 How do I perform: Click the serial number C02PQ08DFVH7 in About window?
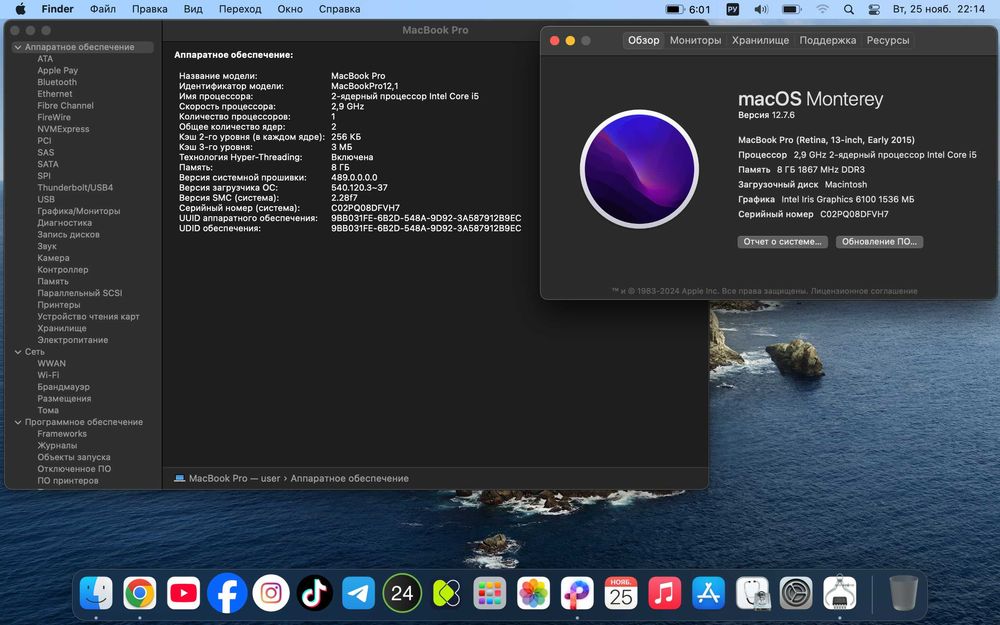(x=854, y=214)
